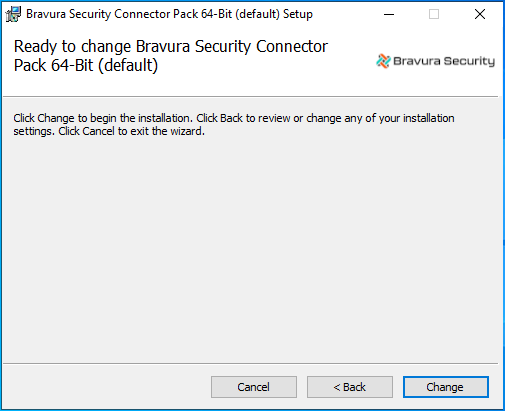Click the 'Pack 64-Bit (default)' heading line
The image size is (505, 411).
click(x=86, y=65)
